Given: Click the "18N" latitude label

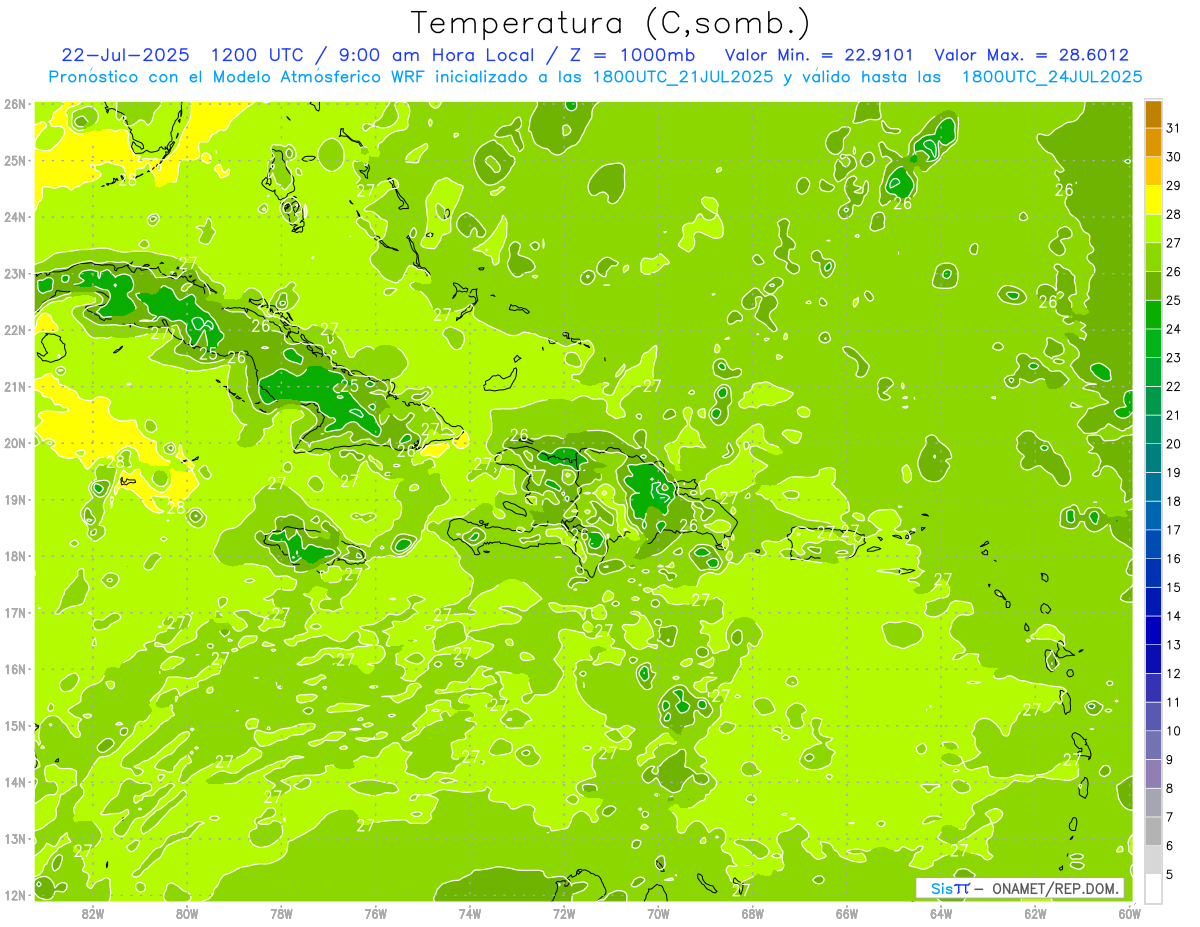Looking at the screenshot, I should coord(15,556).
